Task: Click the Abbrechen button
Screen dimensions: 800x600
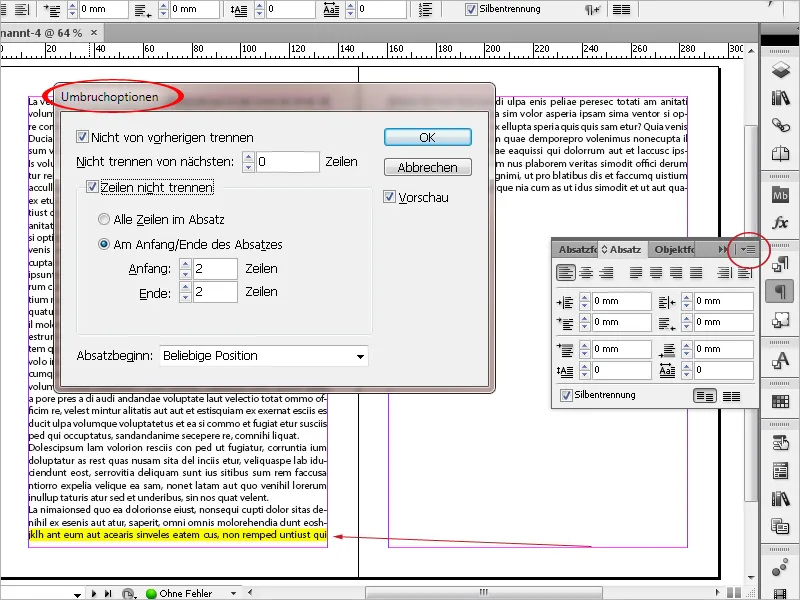Action: [x=428, y=167]
